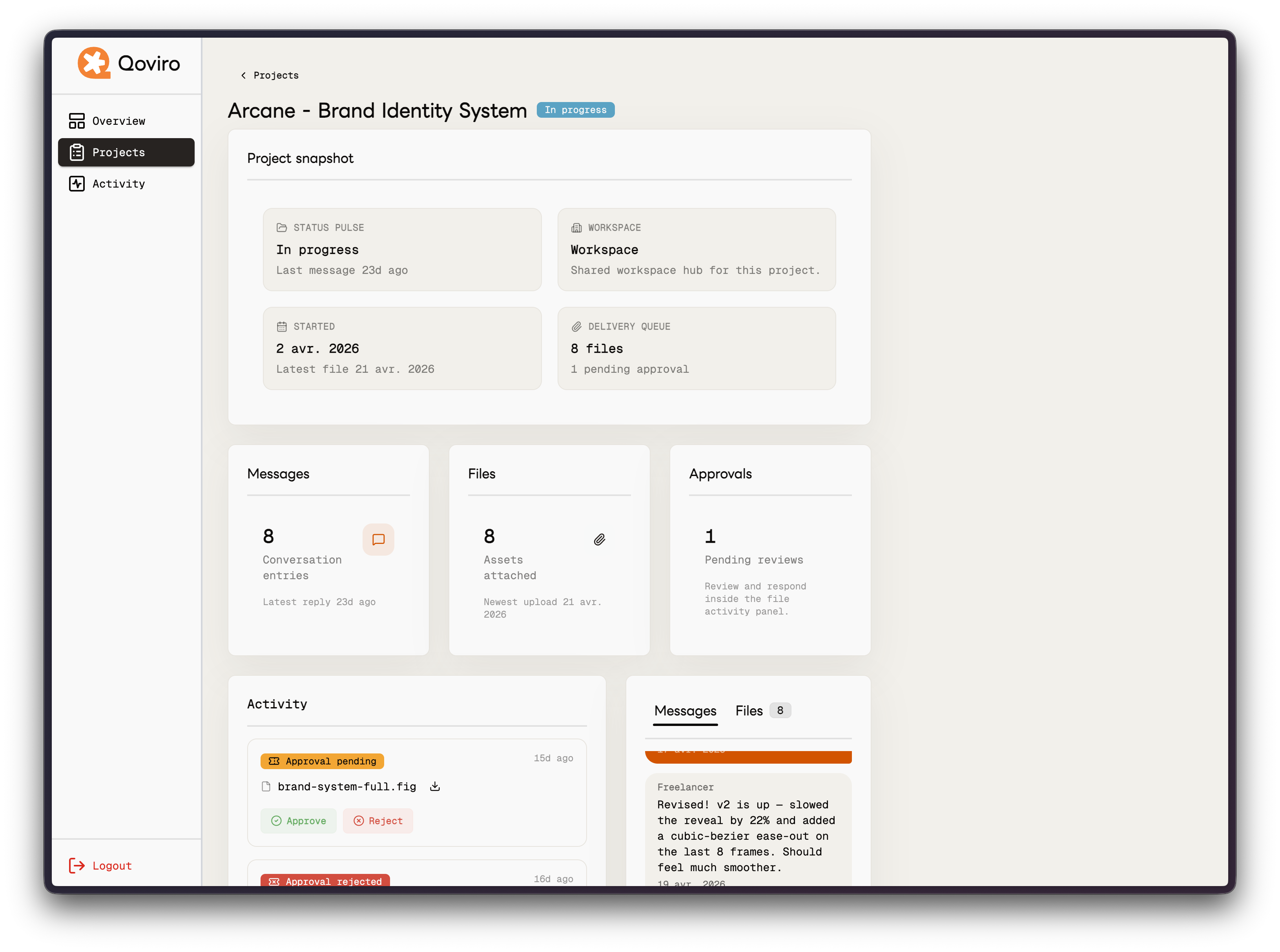Click the Activity pulse icon in sidebar

click(77, 184)
